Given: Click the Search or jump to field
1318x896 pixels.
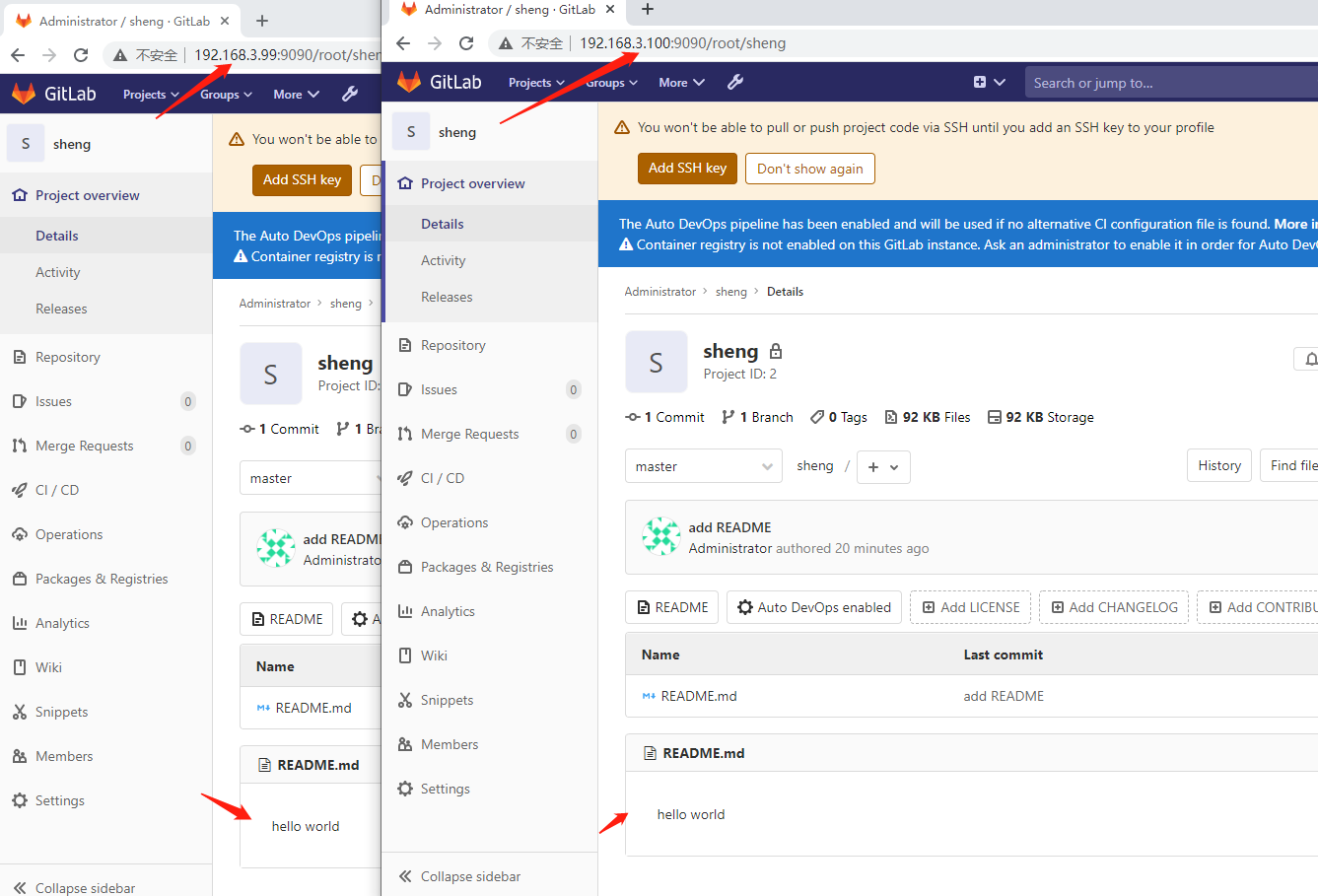Looking at the screenshot, I should (1171, 83).
